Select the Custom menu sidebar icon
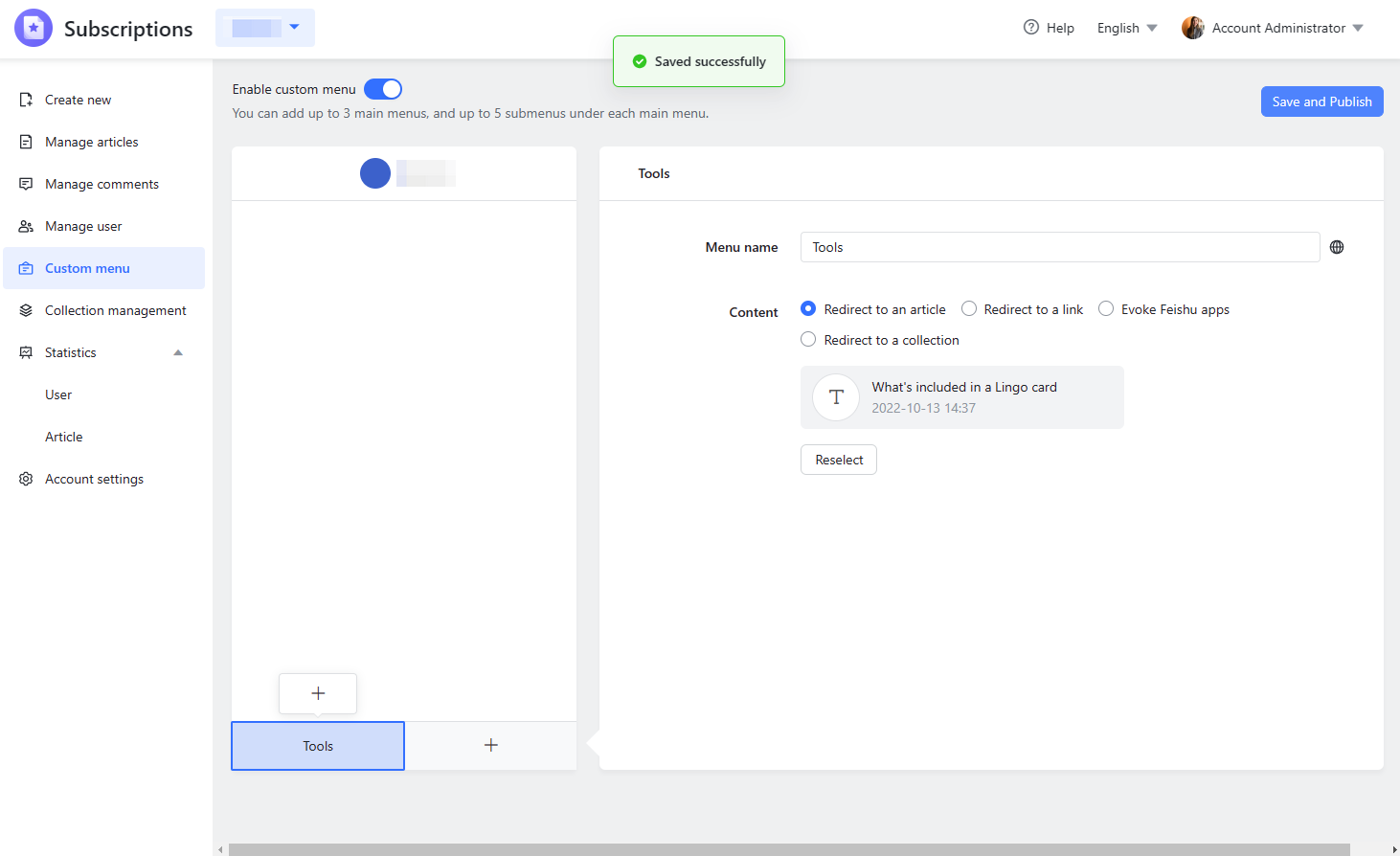 pos(26,268)
